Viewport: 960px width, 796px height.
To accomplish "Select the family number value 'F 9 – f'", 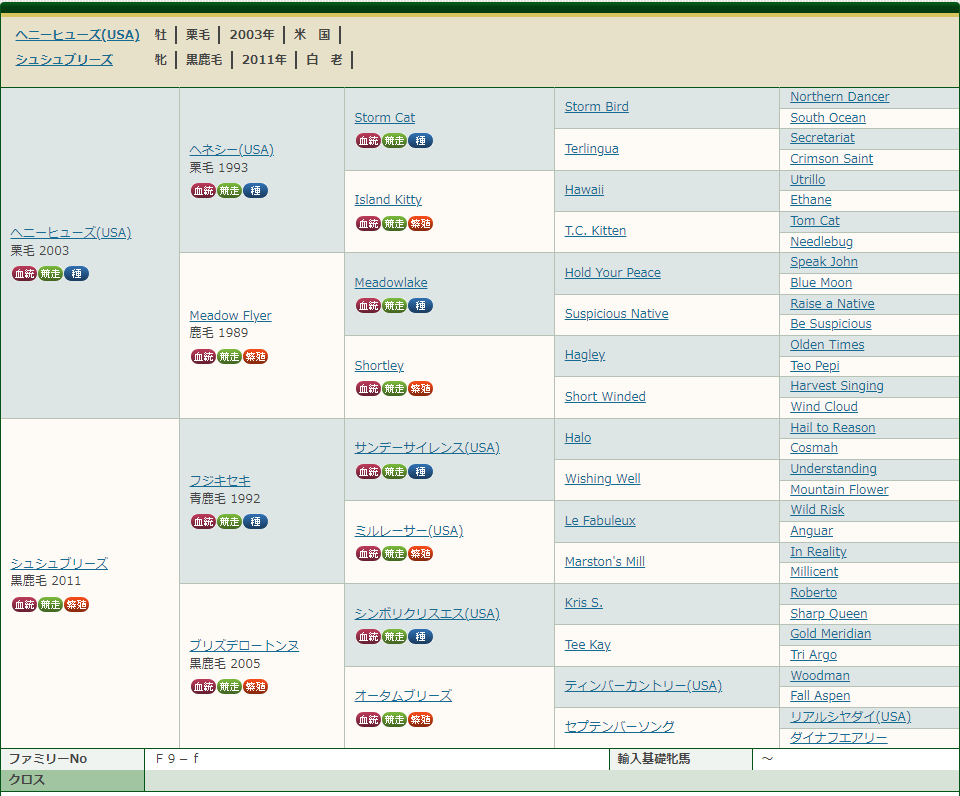I will (x=177, y=759).
